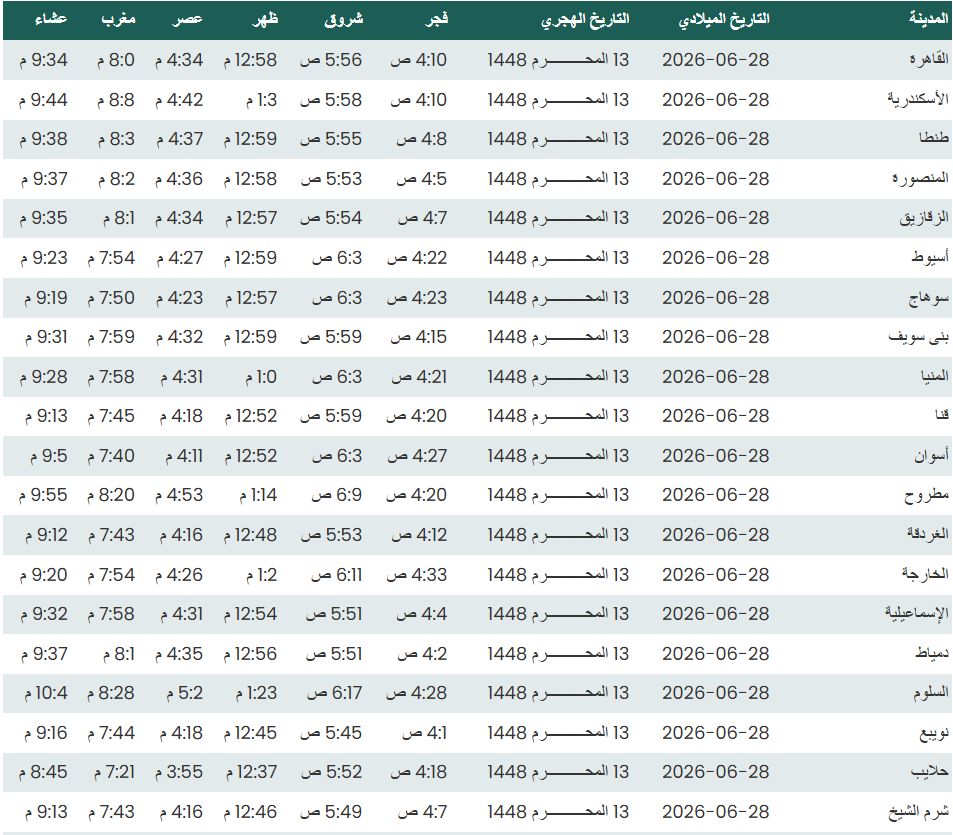Screen dimensions: 953x835
Task: Click القاهرة Gregorian date 2026-06-28
Action: pos(715,60)
